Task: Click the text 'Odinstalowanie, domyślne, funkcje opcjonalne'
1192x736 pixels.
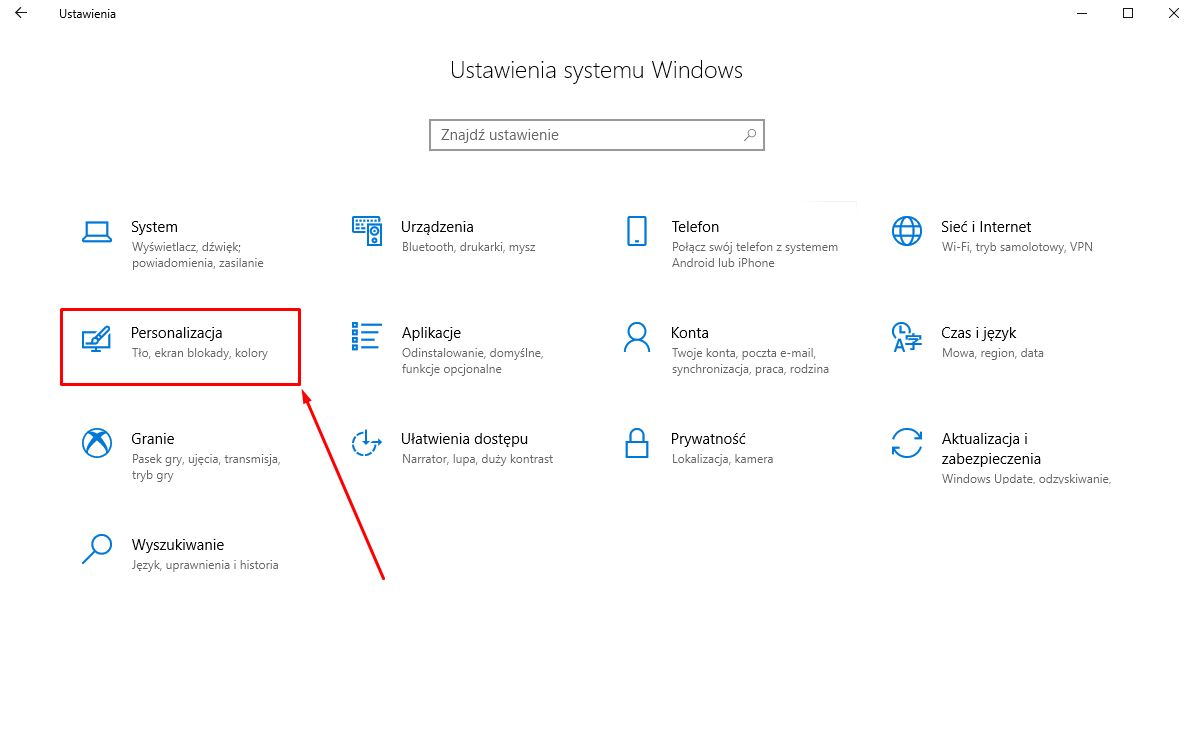Action: point(472,361)
